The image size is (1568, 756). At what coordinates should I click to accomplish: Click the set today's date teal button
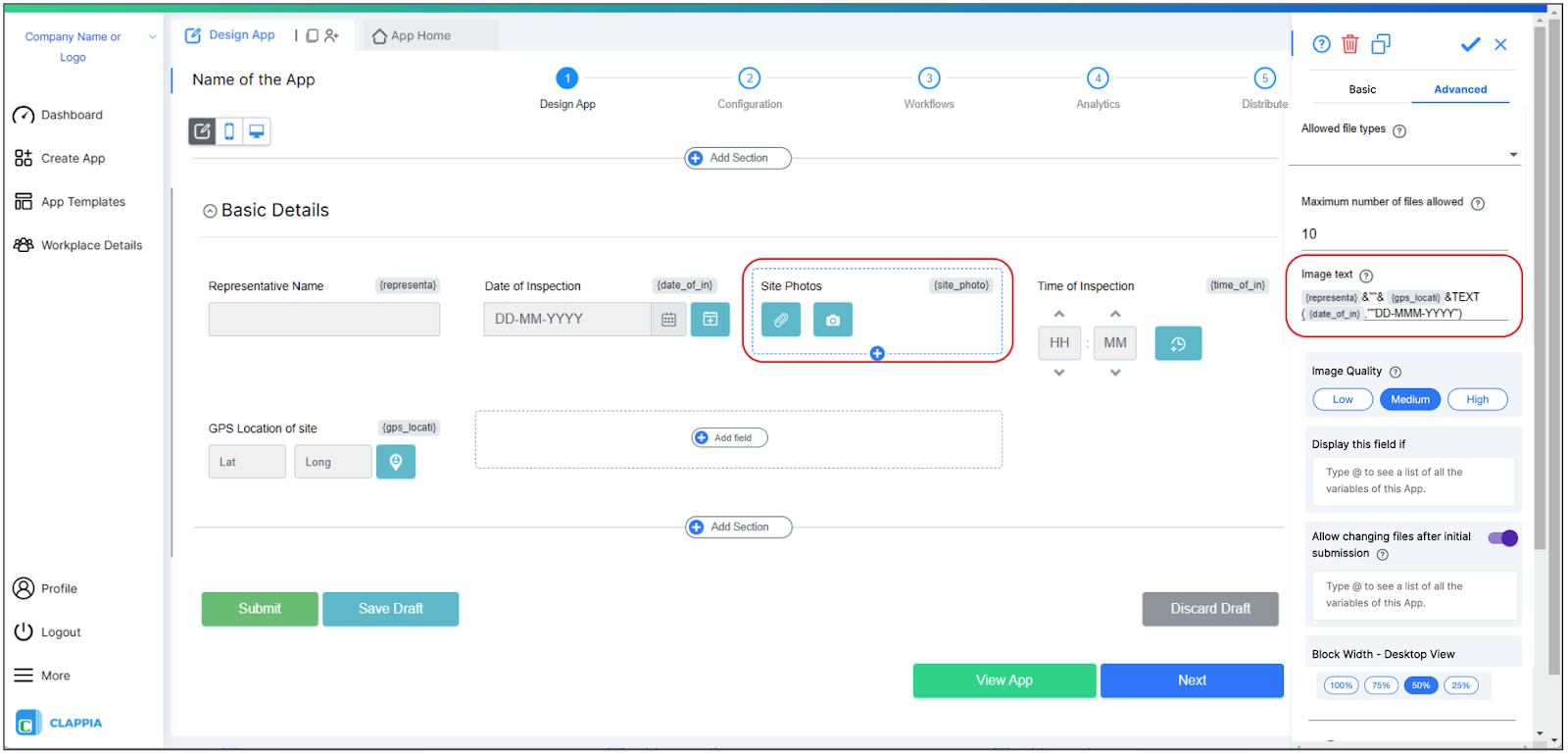click(x=710, y=320)
